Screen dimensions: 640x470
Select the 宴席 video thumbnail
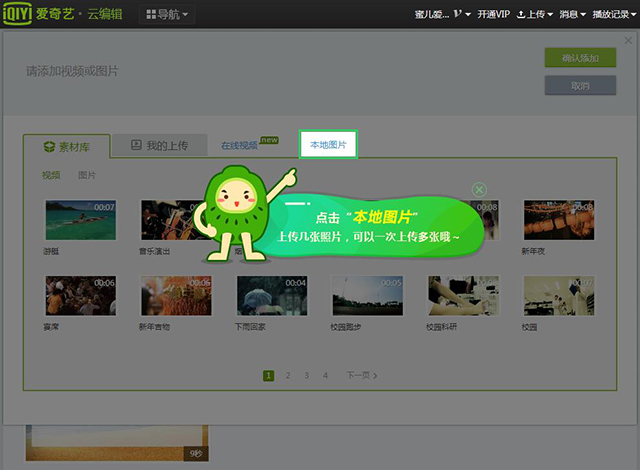(81, 296)
